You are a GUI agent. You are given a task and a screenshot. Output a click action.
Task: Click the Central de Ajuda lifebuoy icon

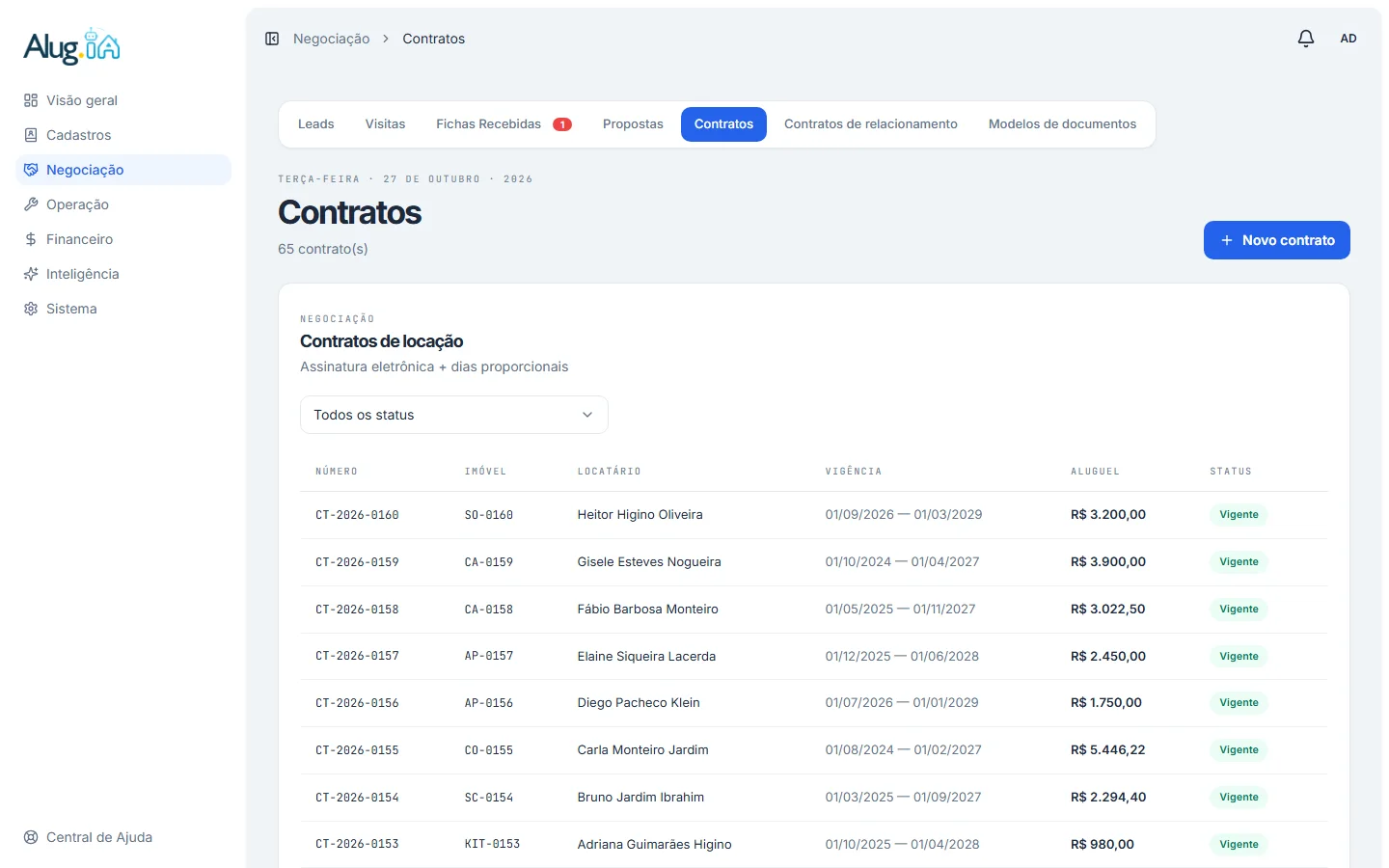(31, 837)
